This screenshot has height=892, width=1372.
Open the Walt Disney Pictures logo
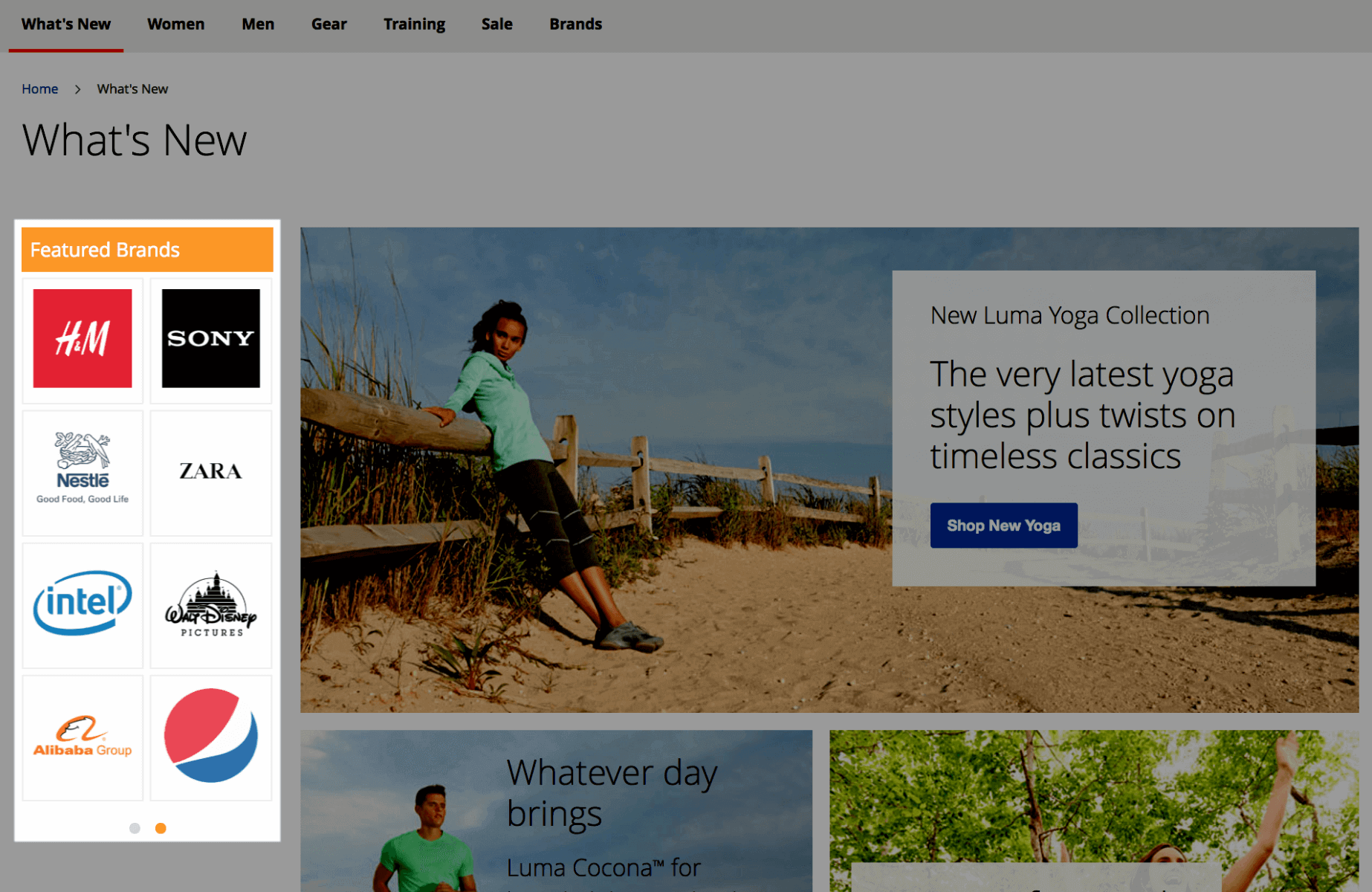click(x=211, y=605)
